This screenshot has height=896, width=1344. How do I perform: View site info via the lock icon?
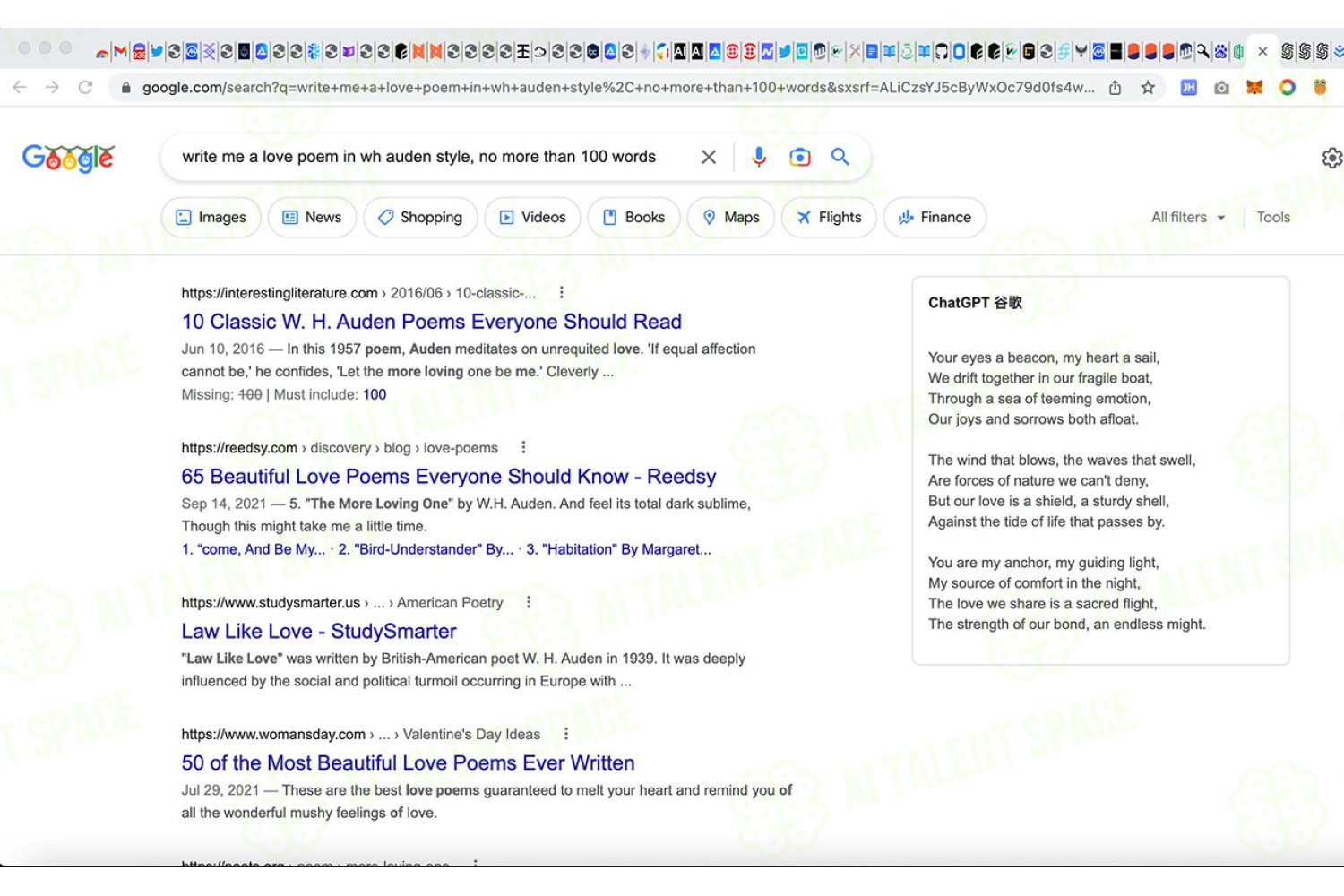125,87
